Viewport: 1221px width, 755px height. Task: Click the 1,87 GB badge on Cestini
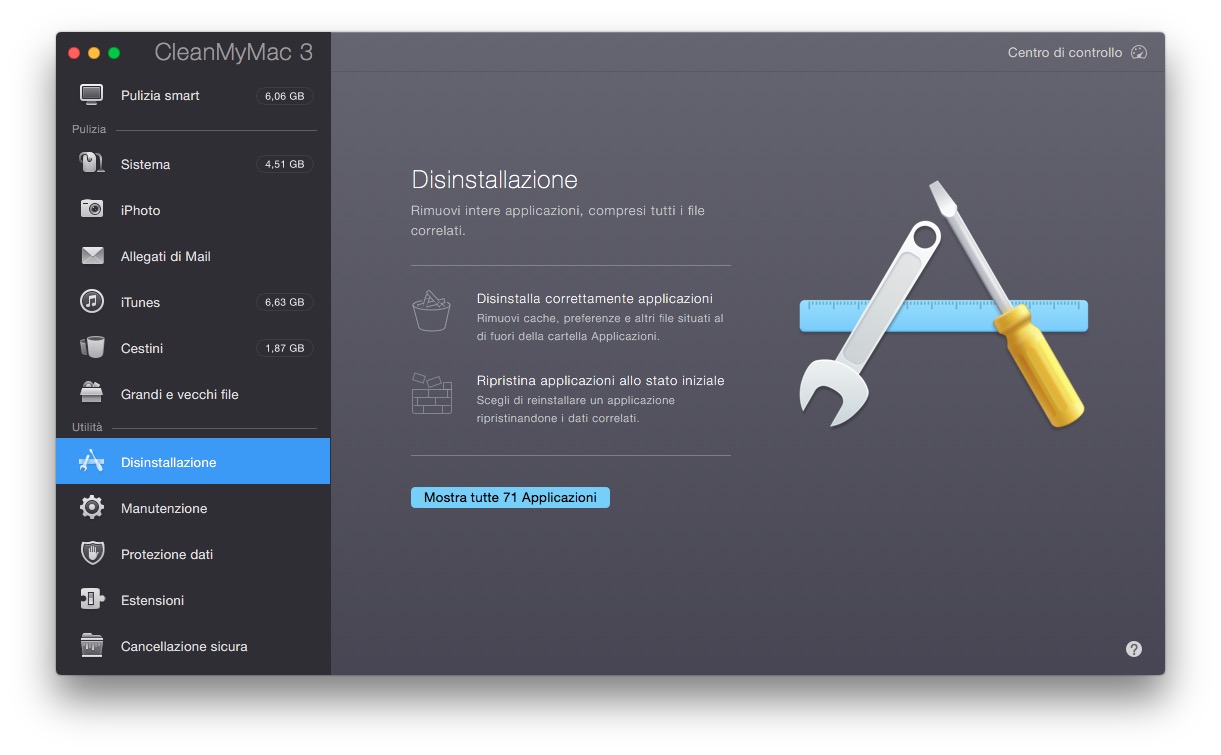pyautogui.click(x=285, y=348)
